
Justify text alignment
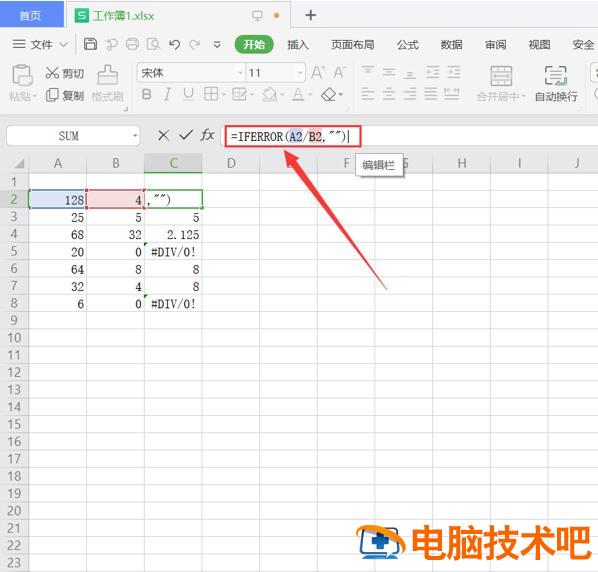pyautogui.click(x=431, y=94)
